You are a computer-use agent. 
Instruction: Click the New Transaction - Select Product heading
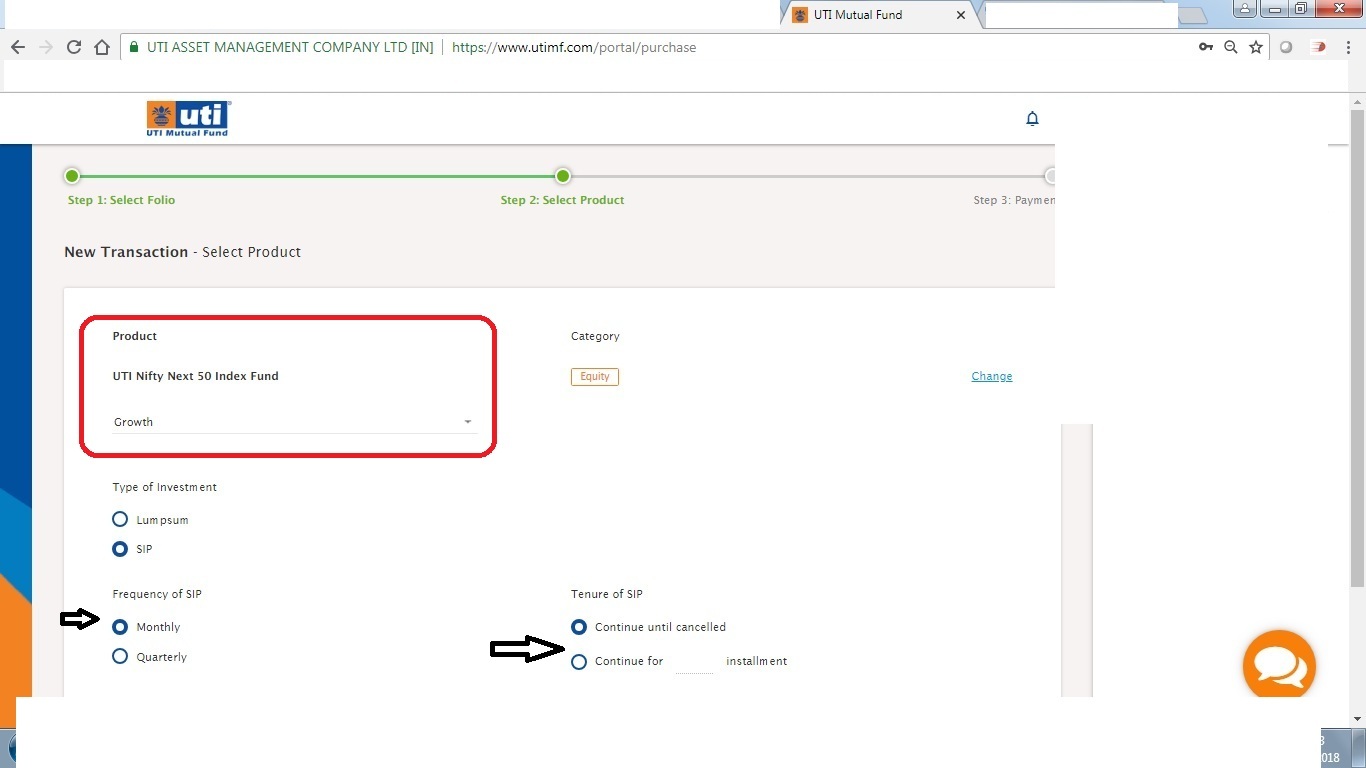[x=182, y=252]
